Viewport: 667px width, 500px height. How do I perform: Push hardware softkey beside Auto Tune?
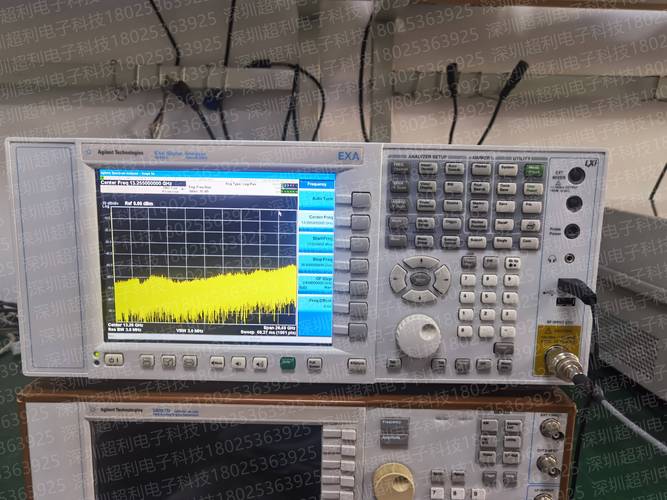361,200
